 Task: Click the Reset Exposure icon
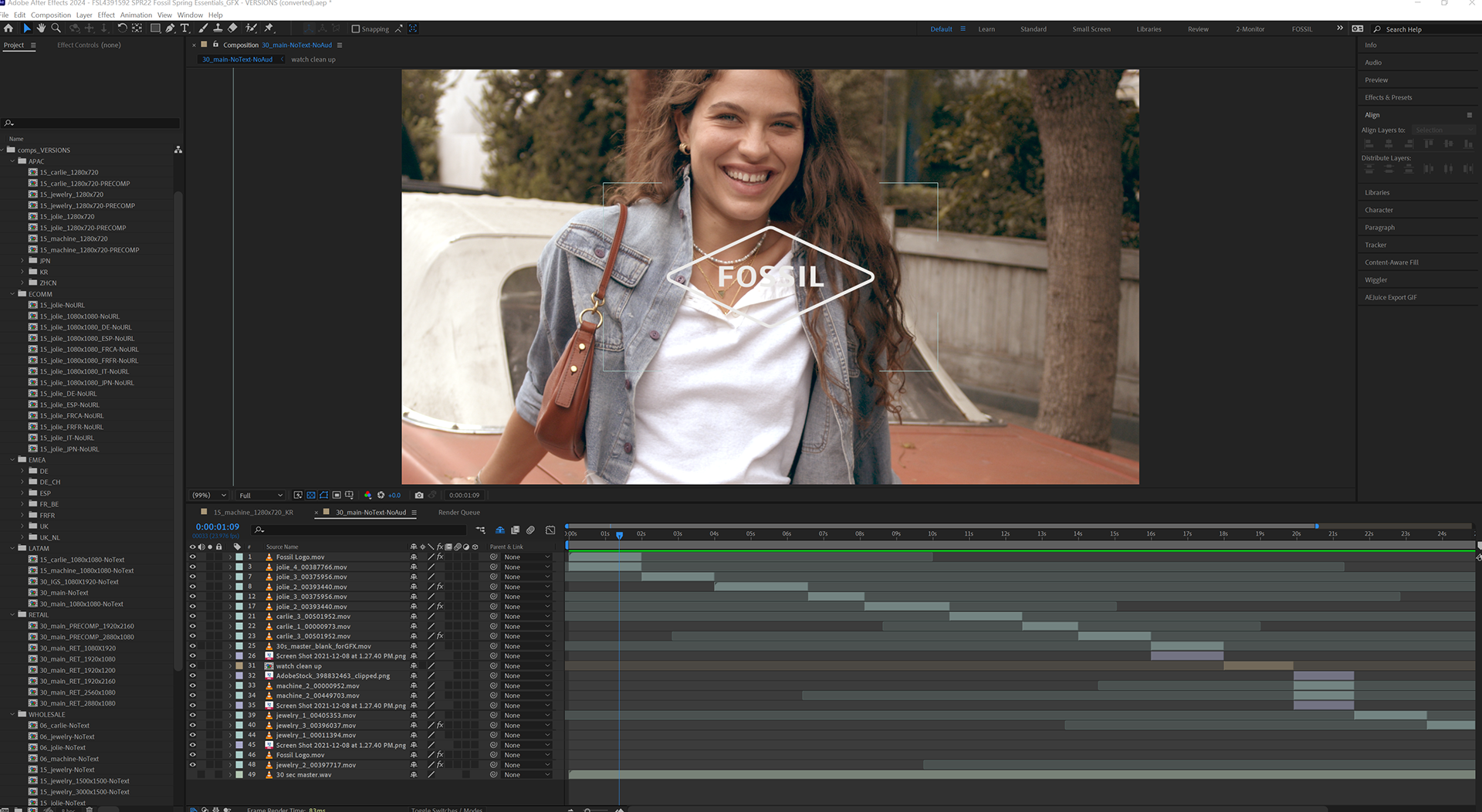(381, 495)
